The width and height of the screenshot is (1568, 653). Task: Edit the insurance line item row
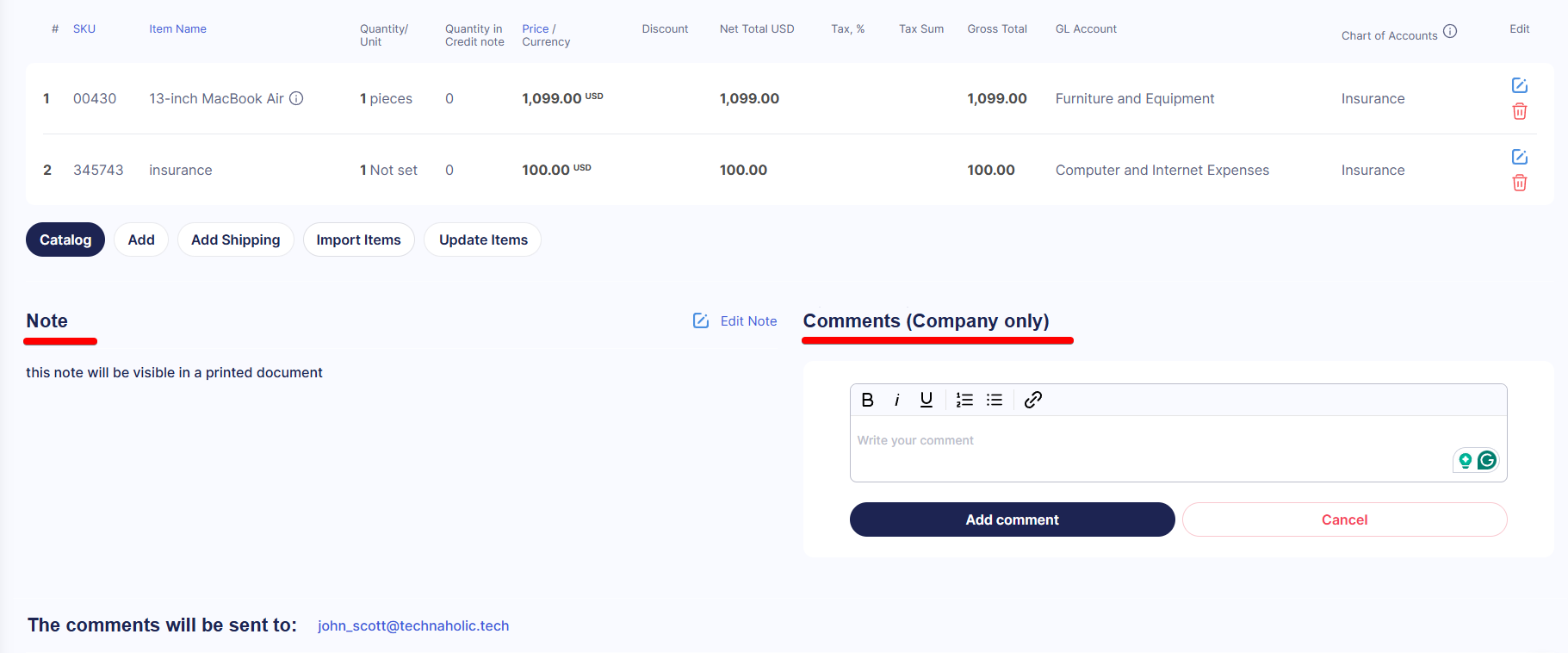pyautogui.click(x=1520, y=157)
